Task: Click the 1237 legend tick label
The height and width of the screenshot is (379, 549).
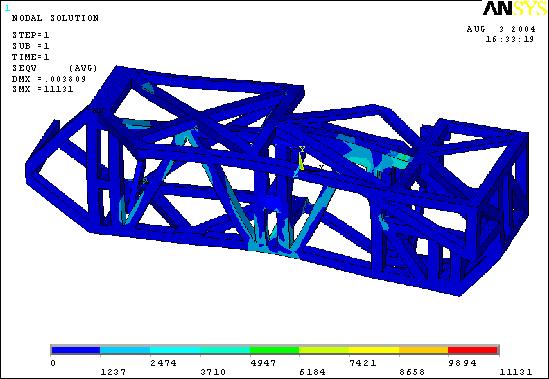Action: pyautogui.click(x=113, y=372)
